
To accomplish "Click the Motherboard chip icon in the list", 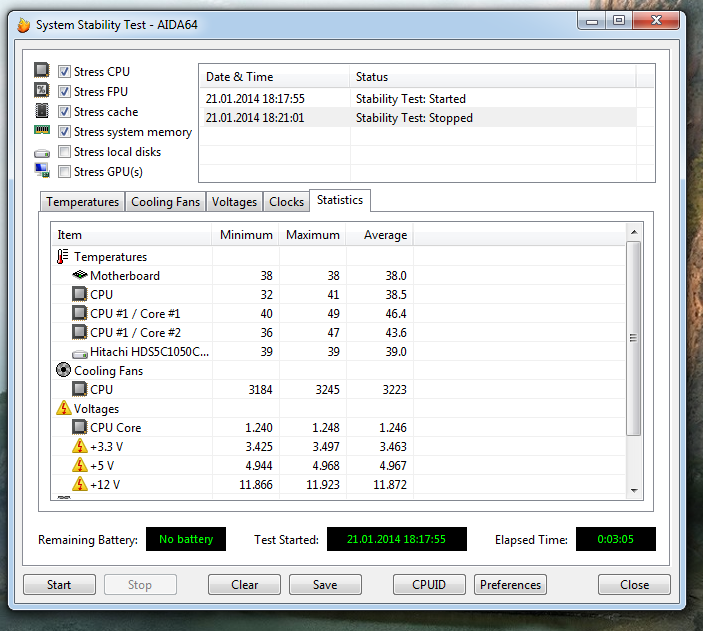I will click(79, 274).
